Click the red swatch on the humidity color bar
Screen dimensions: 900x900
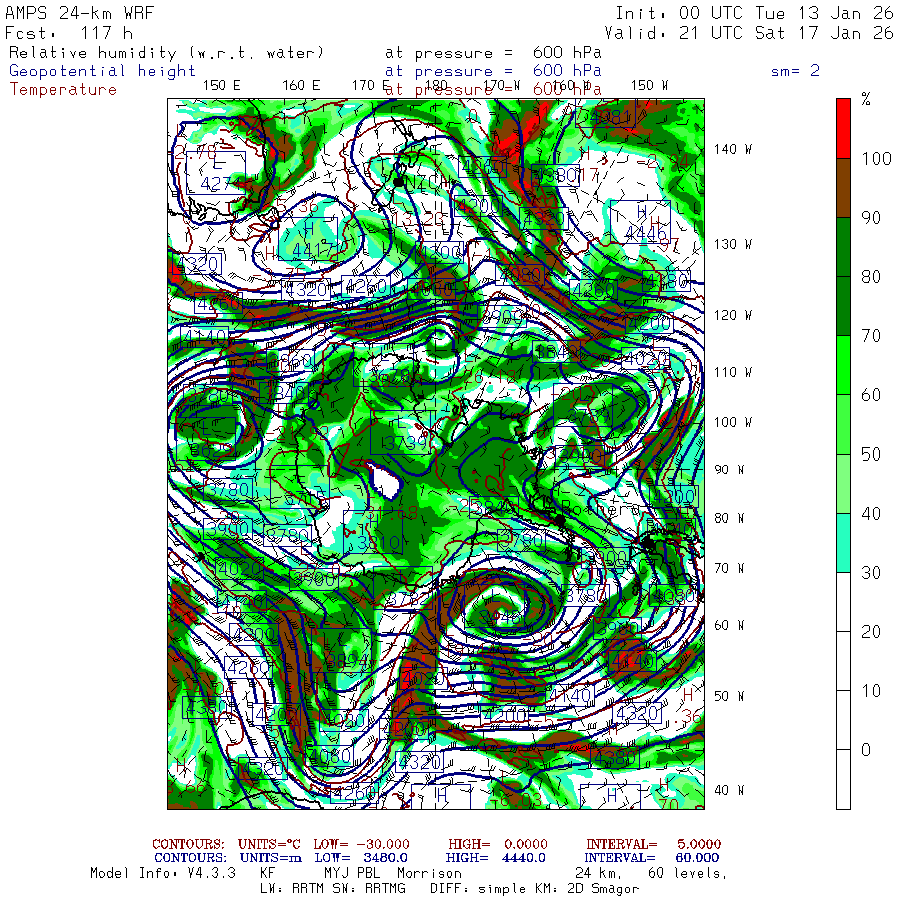(x=844, y=127)
